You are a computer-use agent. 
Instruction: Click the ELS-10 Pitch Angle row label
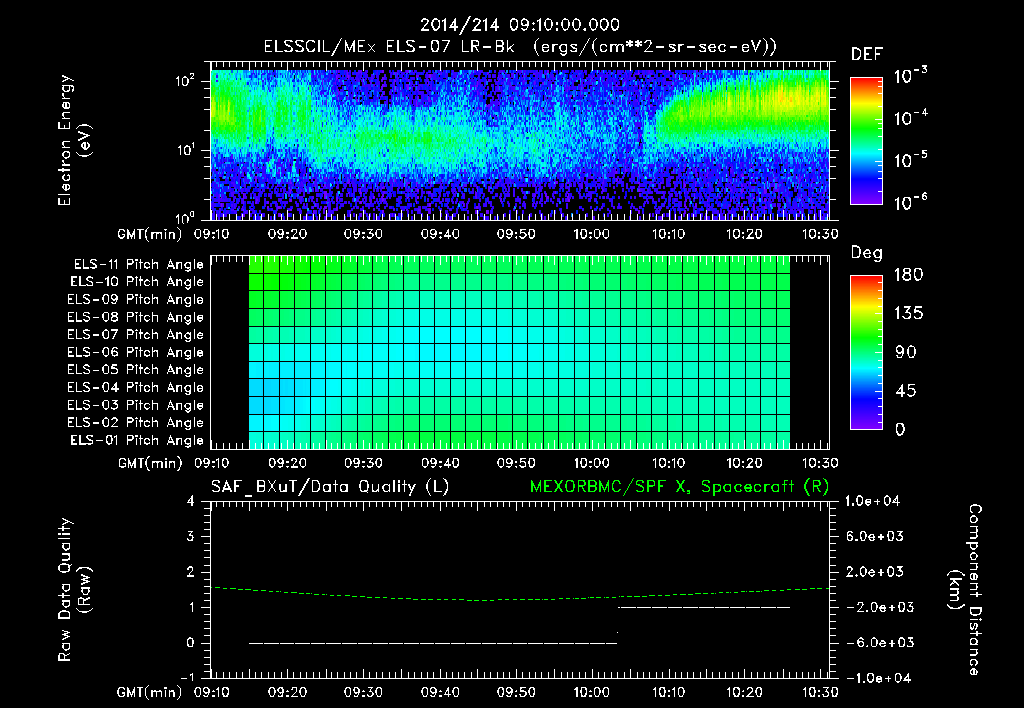click(x=137, y=282)
